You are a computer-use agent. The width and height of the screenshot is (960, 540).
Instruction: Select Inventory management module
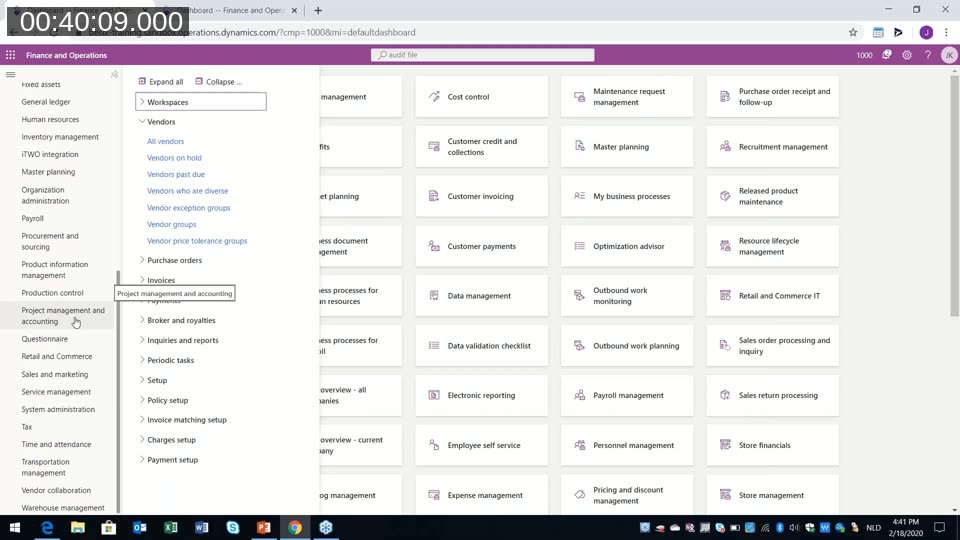60,137
